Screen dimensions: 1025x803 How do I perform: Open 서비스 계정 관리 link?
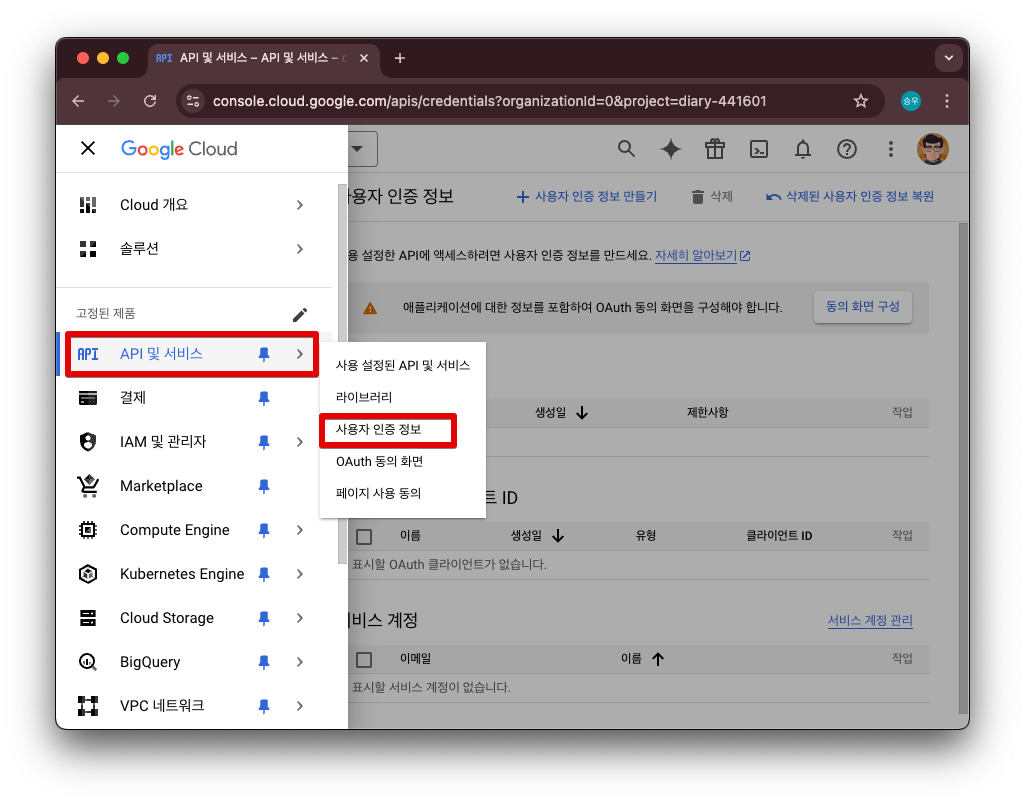(870, 620)
